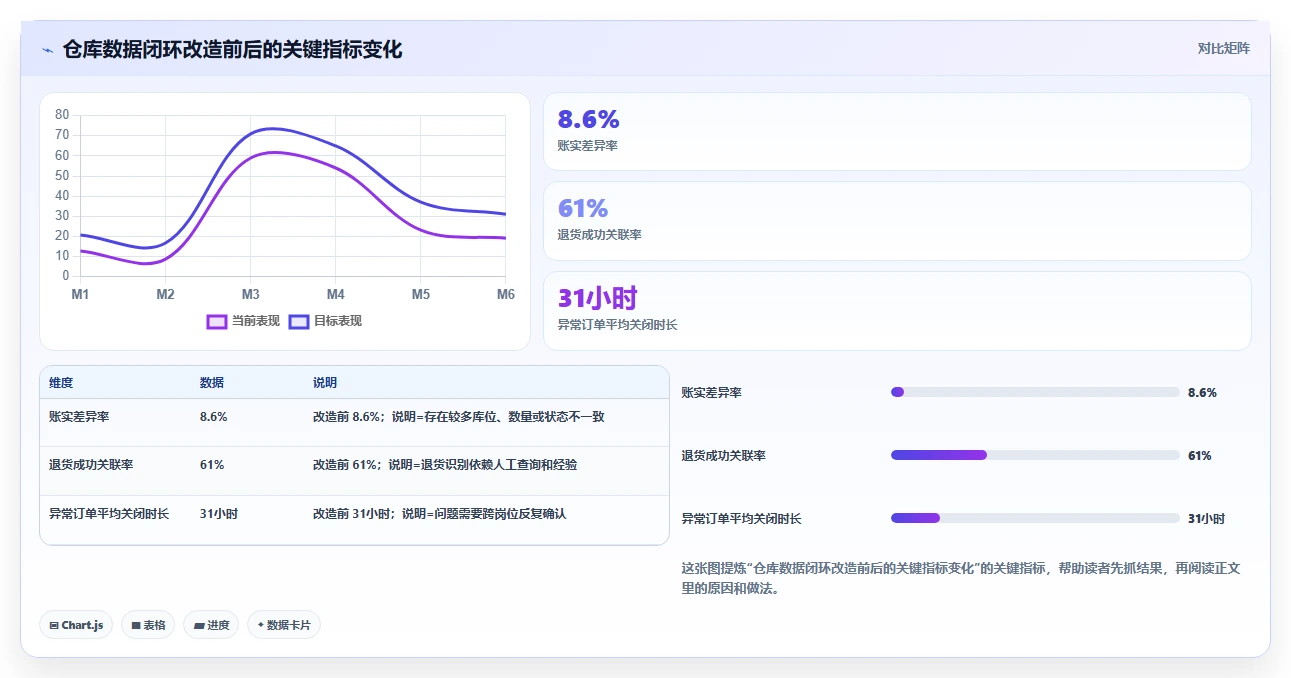
Task: Click the 改造前 61% description cell
Action: pyautogui.click(x=445, y=465)
